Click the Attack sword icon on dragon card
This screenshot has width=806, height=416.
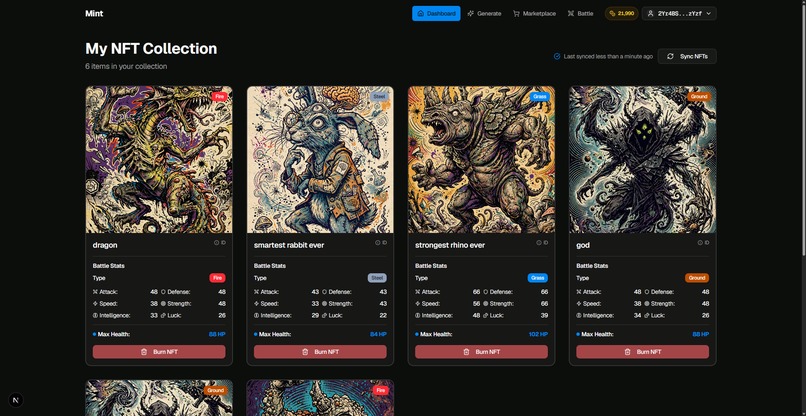(x=95, y=292)
